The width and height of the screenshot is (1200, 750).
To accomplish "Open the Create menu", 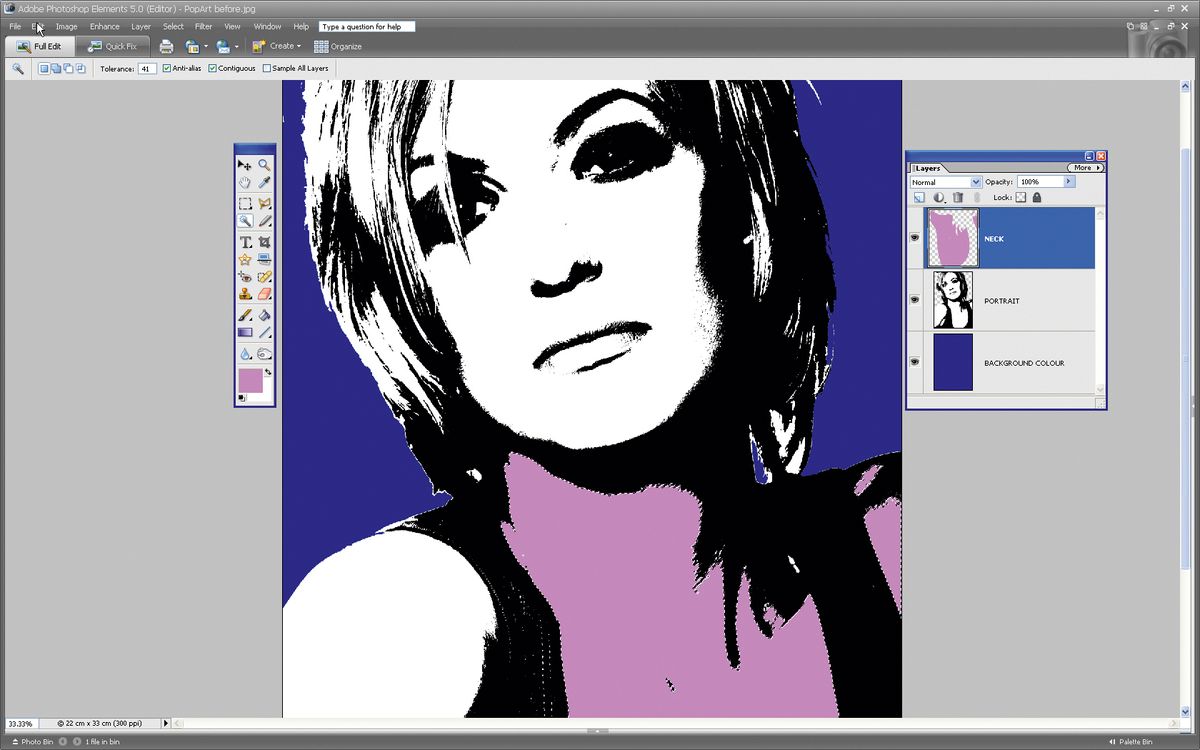I will pos(277,46).
